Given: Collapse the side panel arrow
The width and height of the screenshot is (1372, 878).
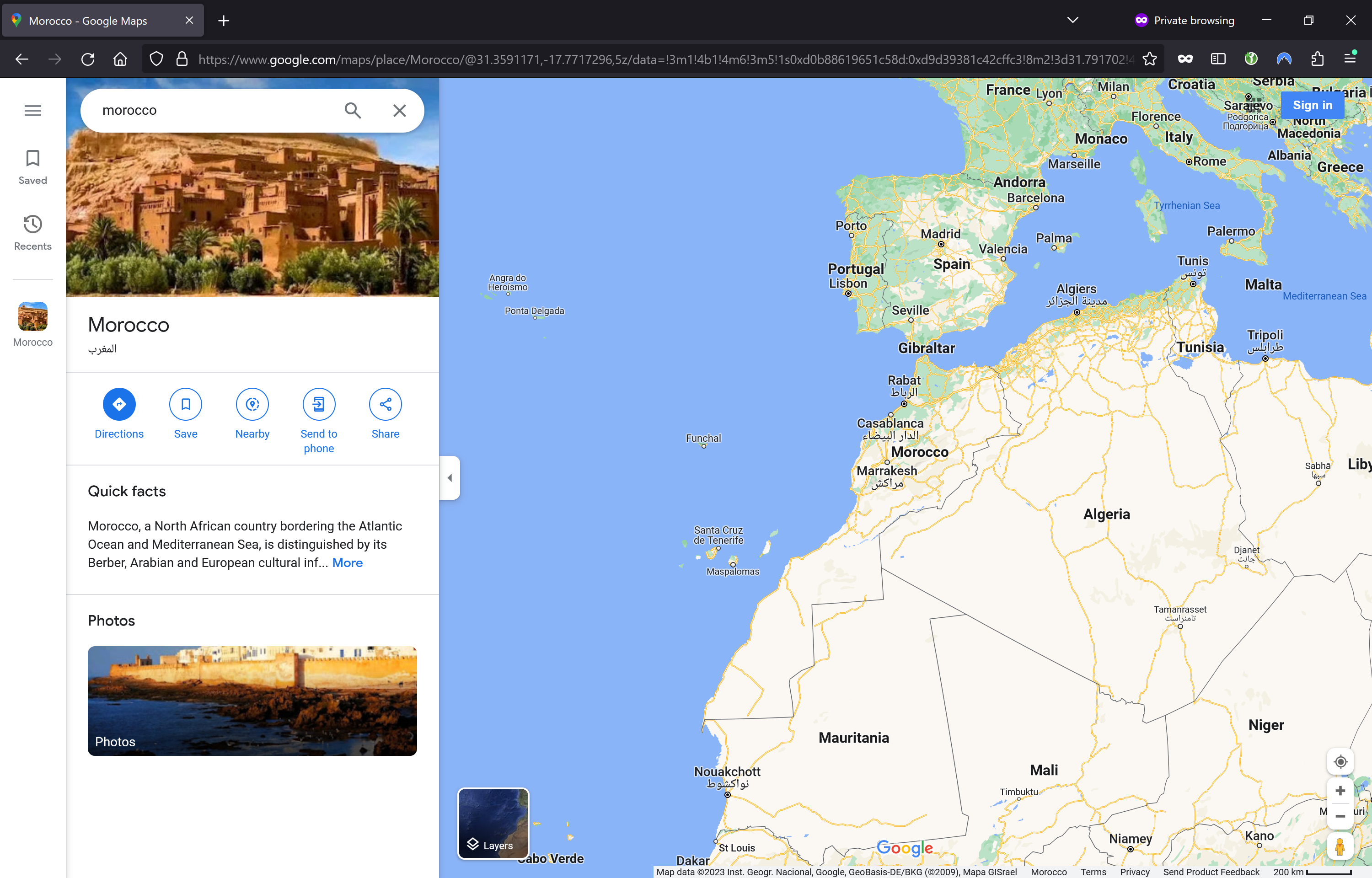Looking at the screenshot, I should click(x=450, y=478).
